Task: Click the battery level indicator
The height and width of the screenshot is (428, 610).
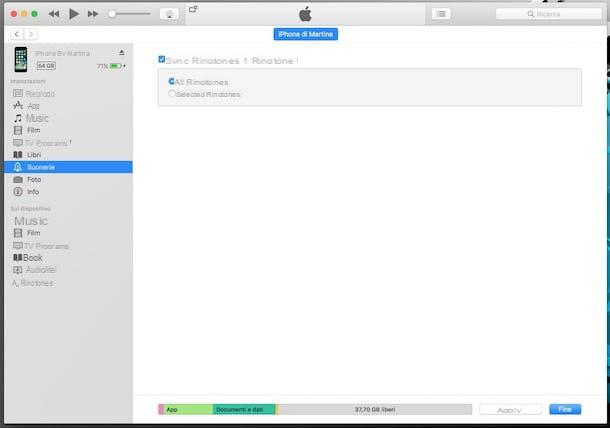Action: point(116,66)
